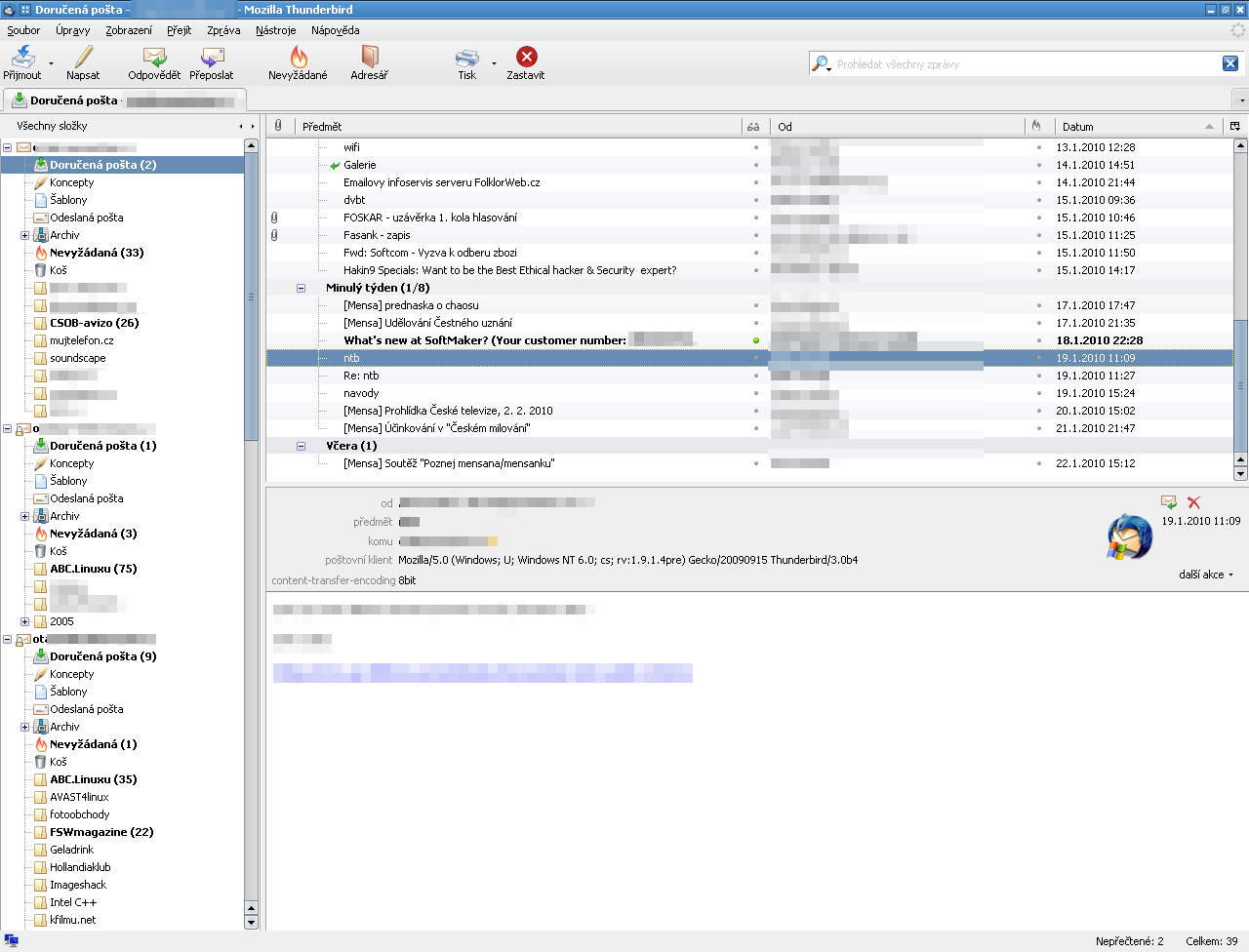Click message list scrollbar up arrow

coord(1241,146)
